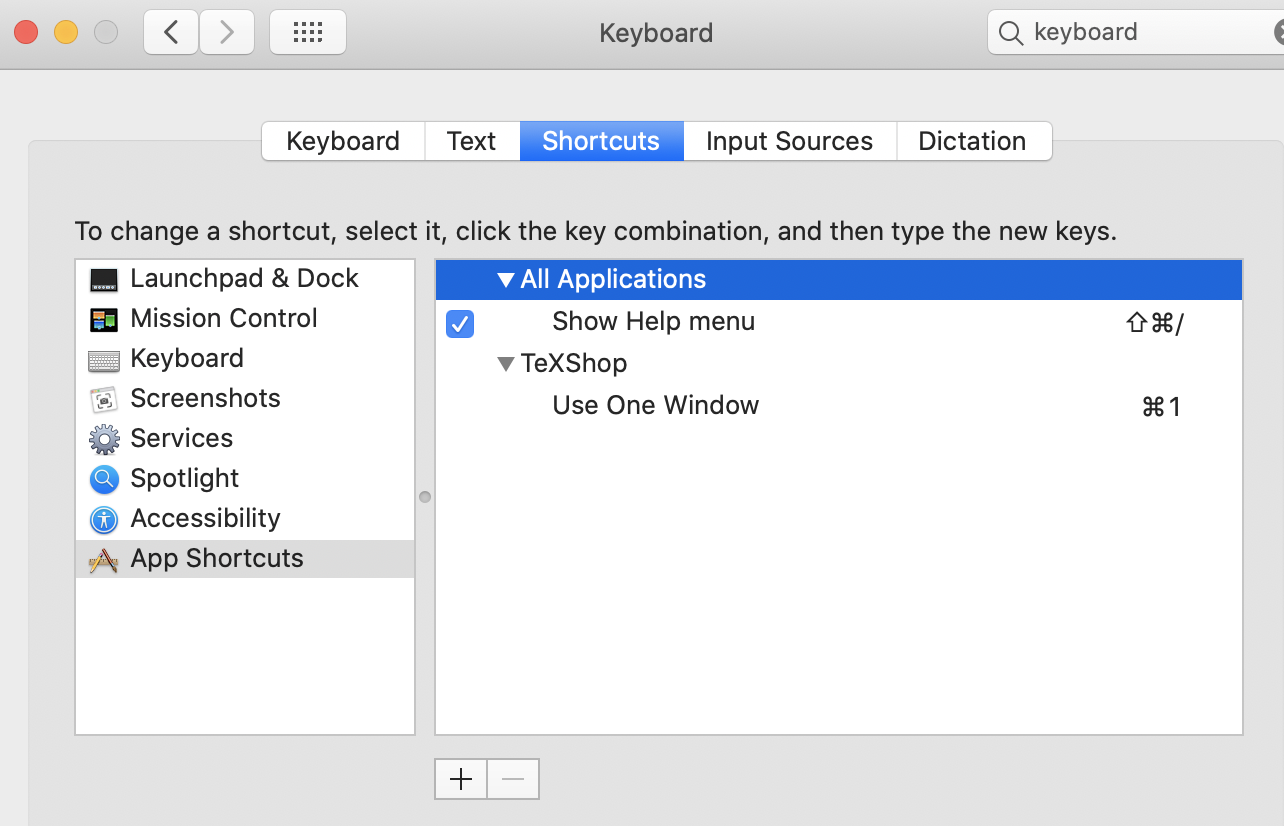Select the Keyboard shortcuts category
The height and width of the screenshot is (826, 1284).
pyautogui.click(x=186, y=358)
